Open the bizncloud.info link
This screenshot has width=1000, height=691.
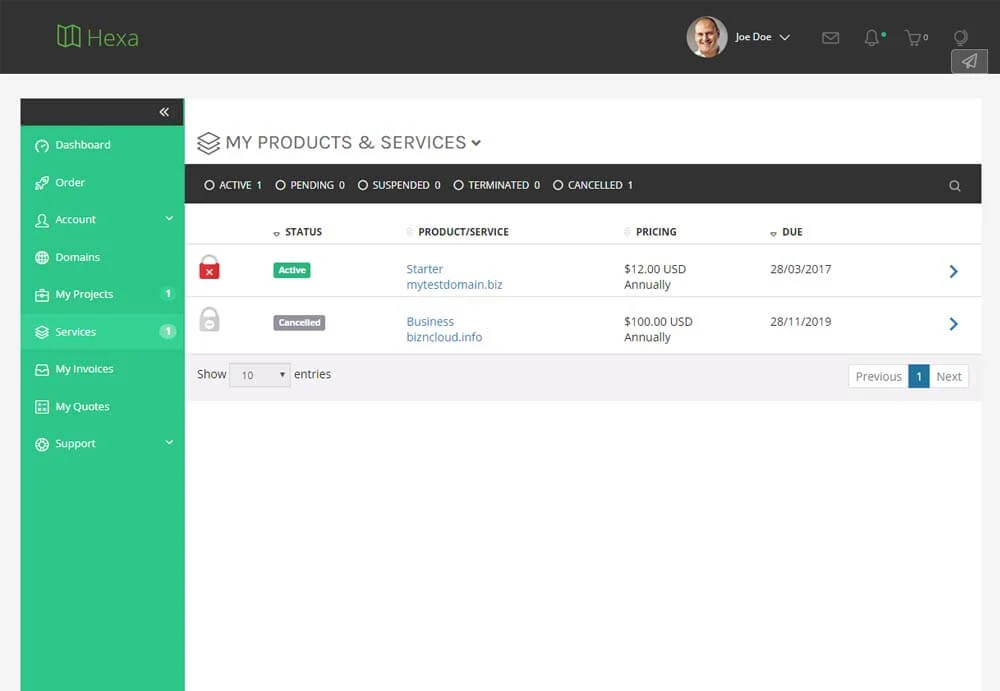444,337
